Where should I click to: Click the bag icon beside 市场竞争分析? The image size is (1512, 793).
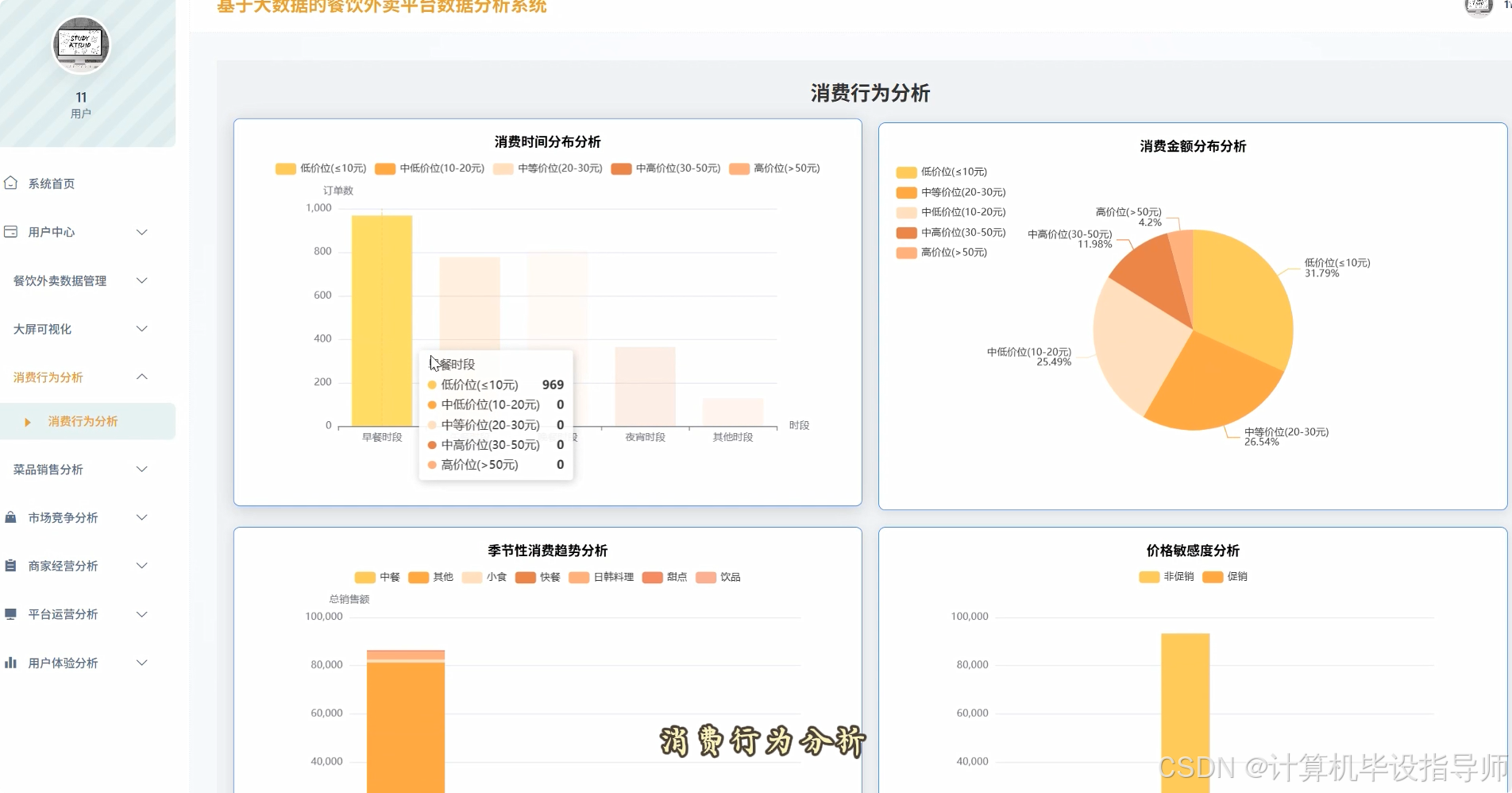point(10,517)
